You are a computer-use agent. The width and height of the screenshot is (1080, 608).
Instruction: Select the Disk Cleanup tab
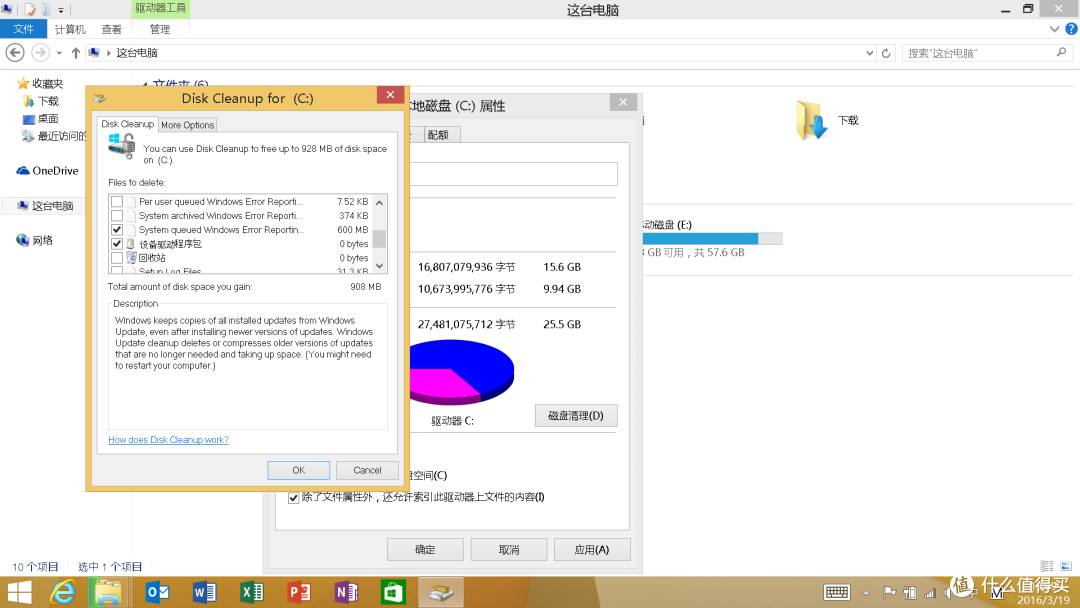(127, 124)
